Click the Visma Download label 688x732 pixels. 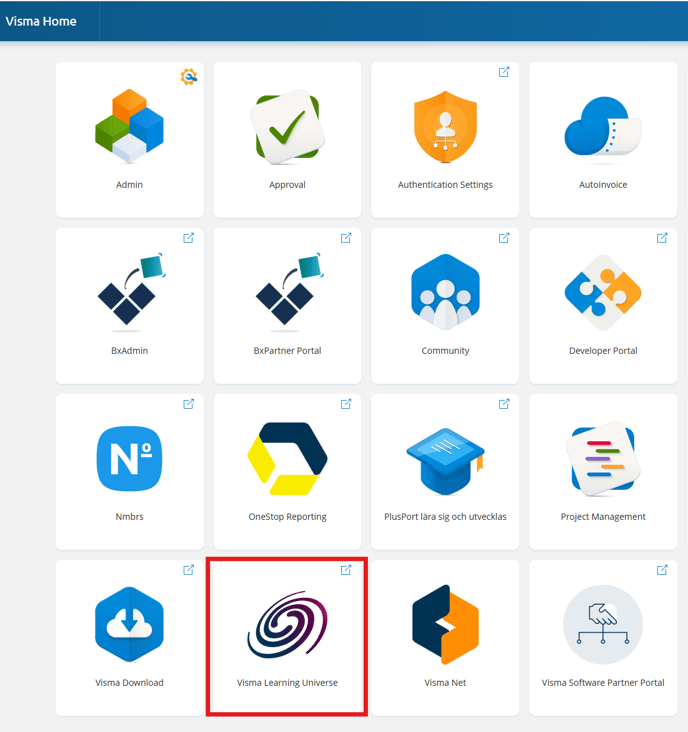pos(129,683)
